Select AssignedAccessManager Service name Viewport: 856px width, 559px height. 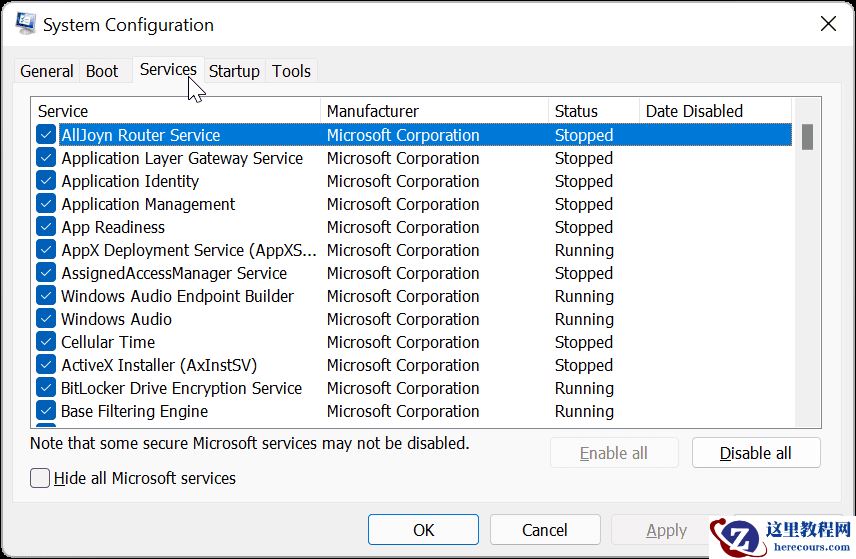(174, 272)
